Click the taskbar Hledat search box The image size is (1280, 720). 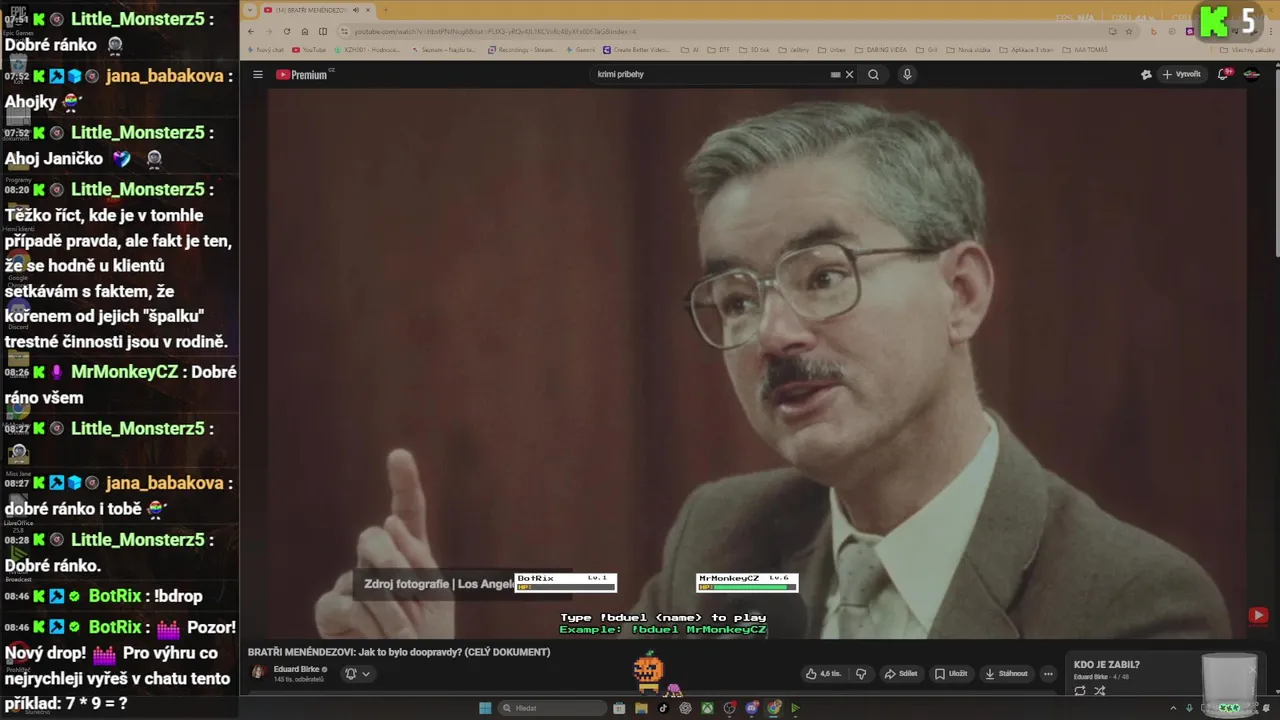click(x=553, y=708)
